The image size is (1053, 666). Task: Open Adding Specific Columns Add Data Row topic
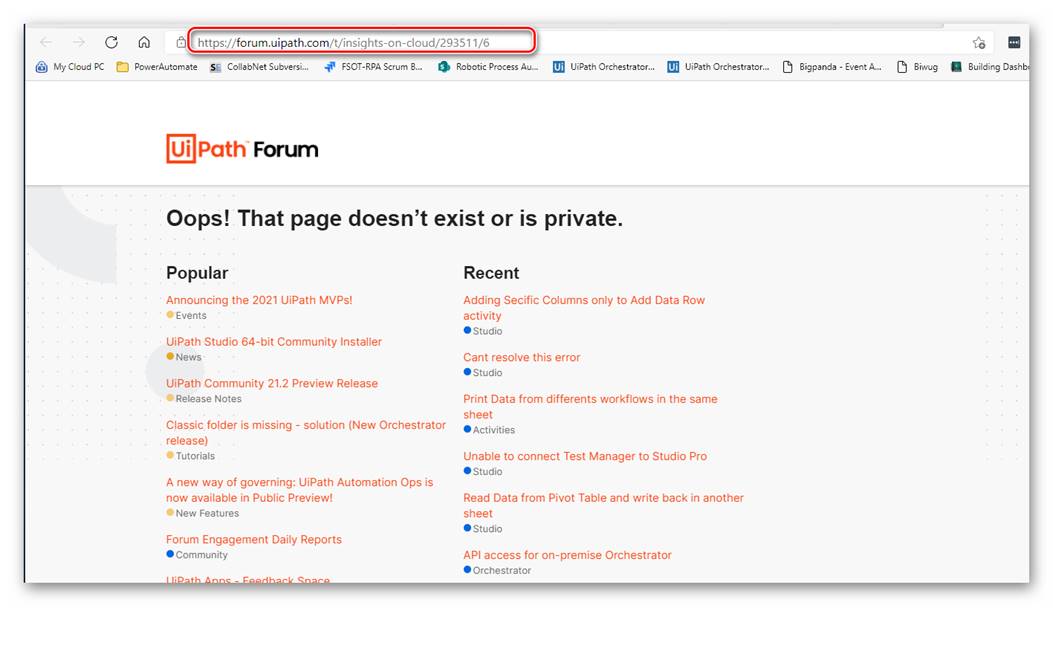[x=584, y=307]
